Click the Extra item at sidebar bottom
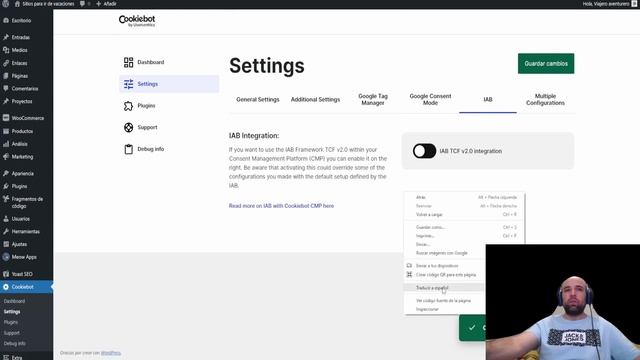Screen dimensions: 640x360 coord(17,357)
